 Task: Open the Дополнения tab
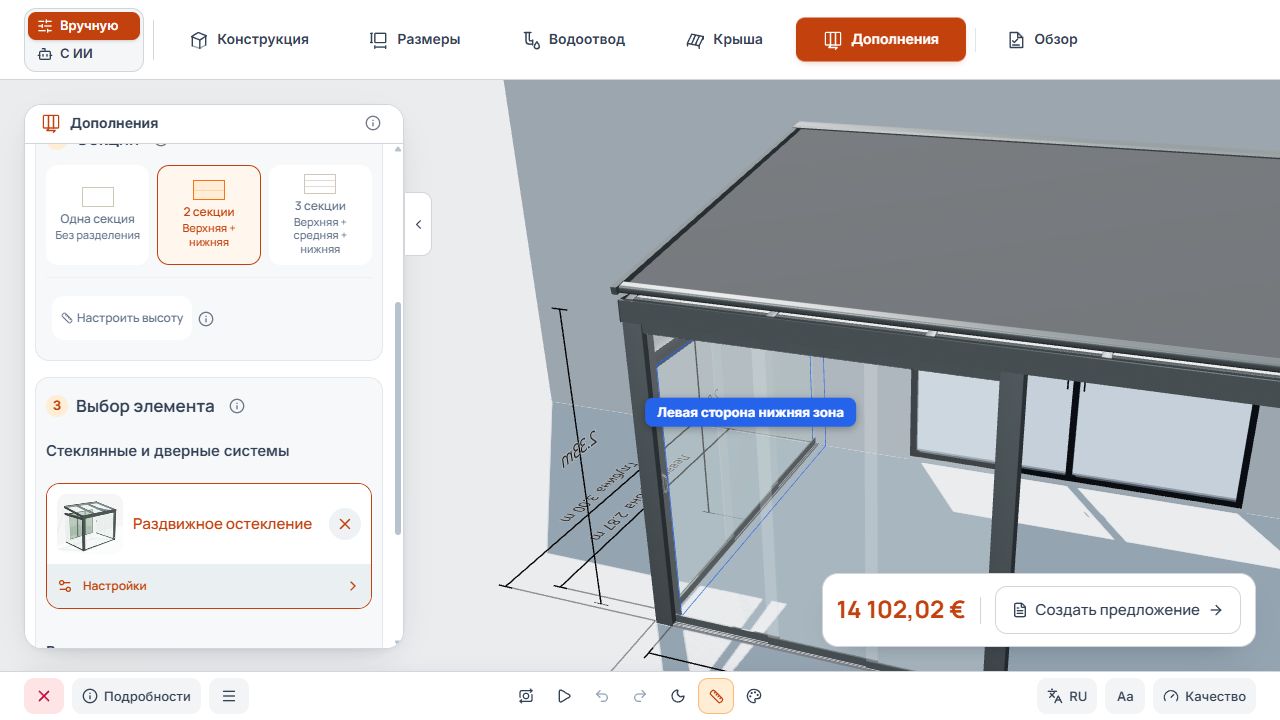click(881, 40)
